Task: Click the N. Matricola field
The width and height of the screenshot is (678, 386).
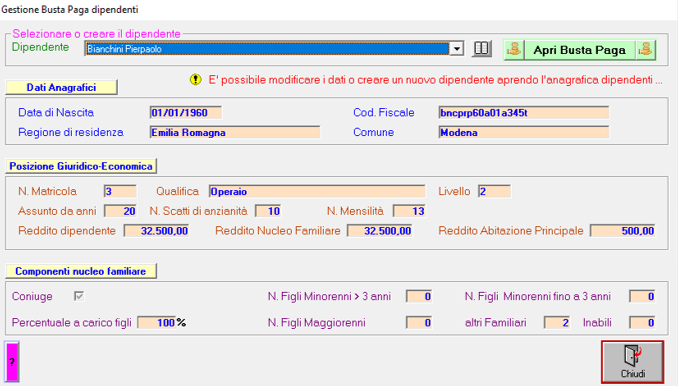Action: tap(120, 191)
